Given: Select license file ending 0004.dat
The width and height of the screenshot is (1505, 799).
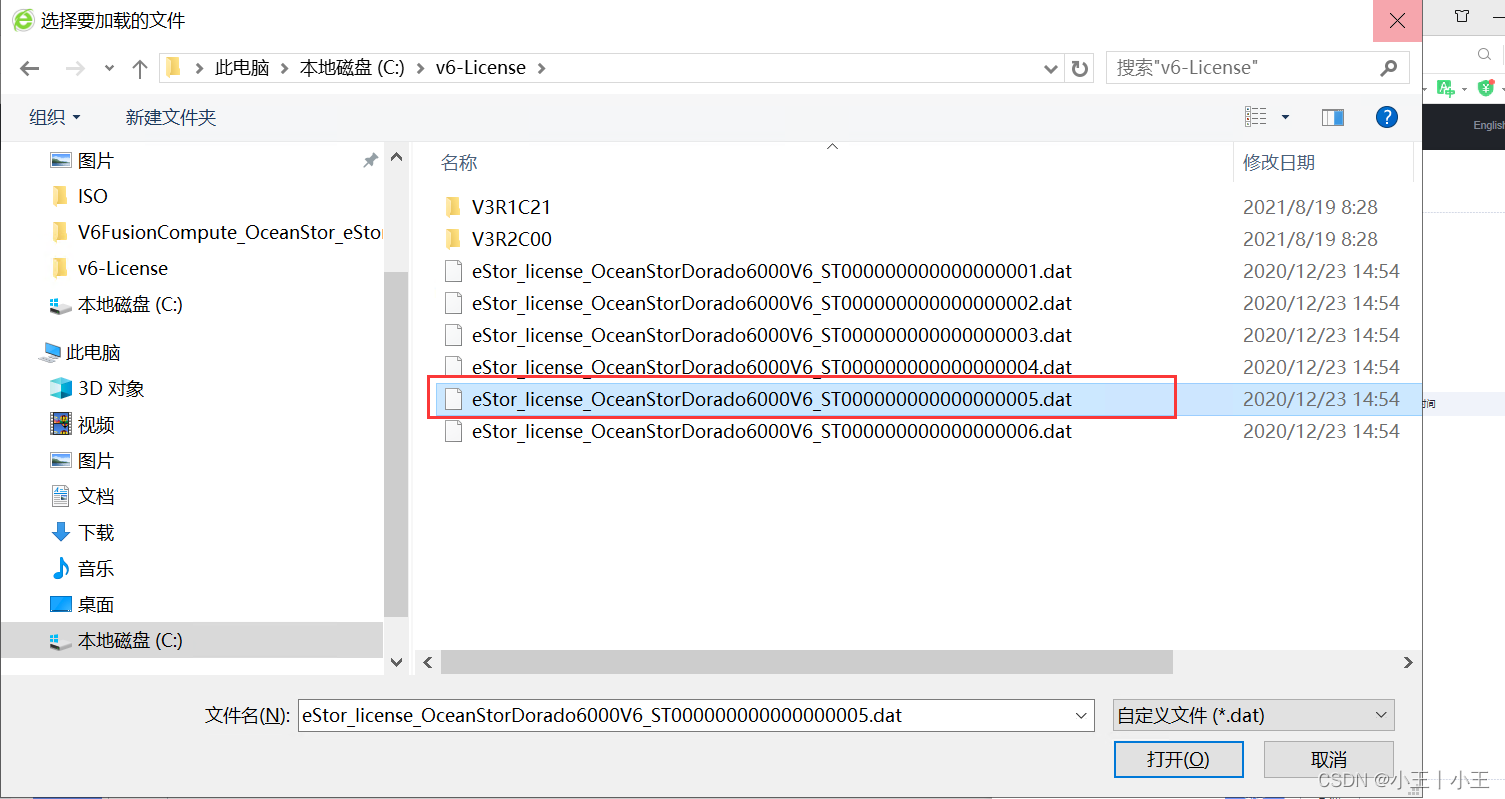Looking at the screenshot, I should (x=771, y=367).
